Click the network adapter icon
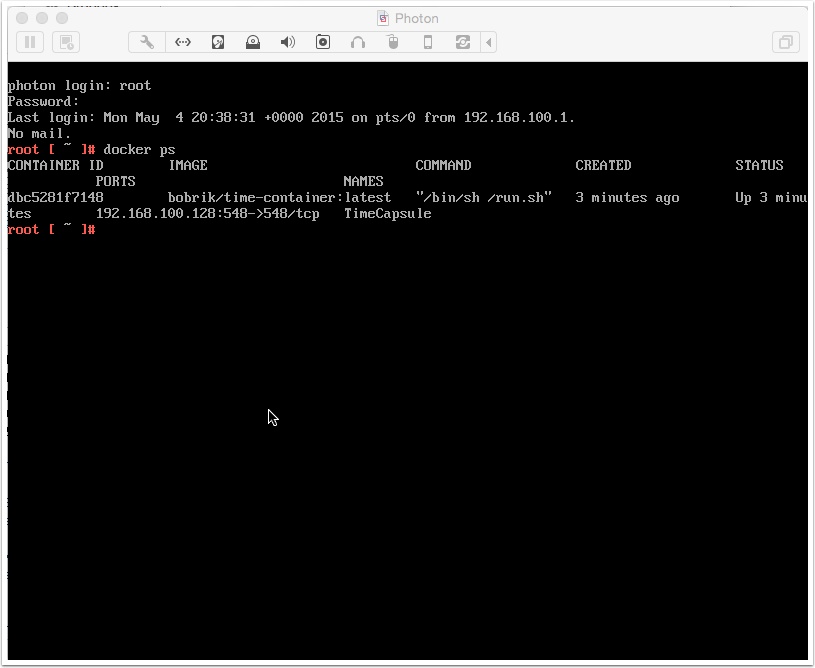The image size is (815, 668). click(x=183, y=42)
